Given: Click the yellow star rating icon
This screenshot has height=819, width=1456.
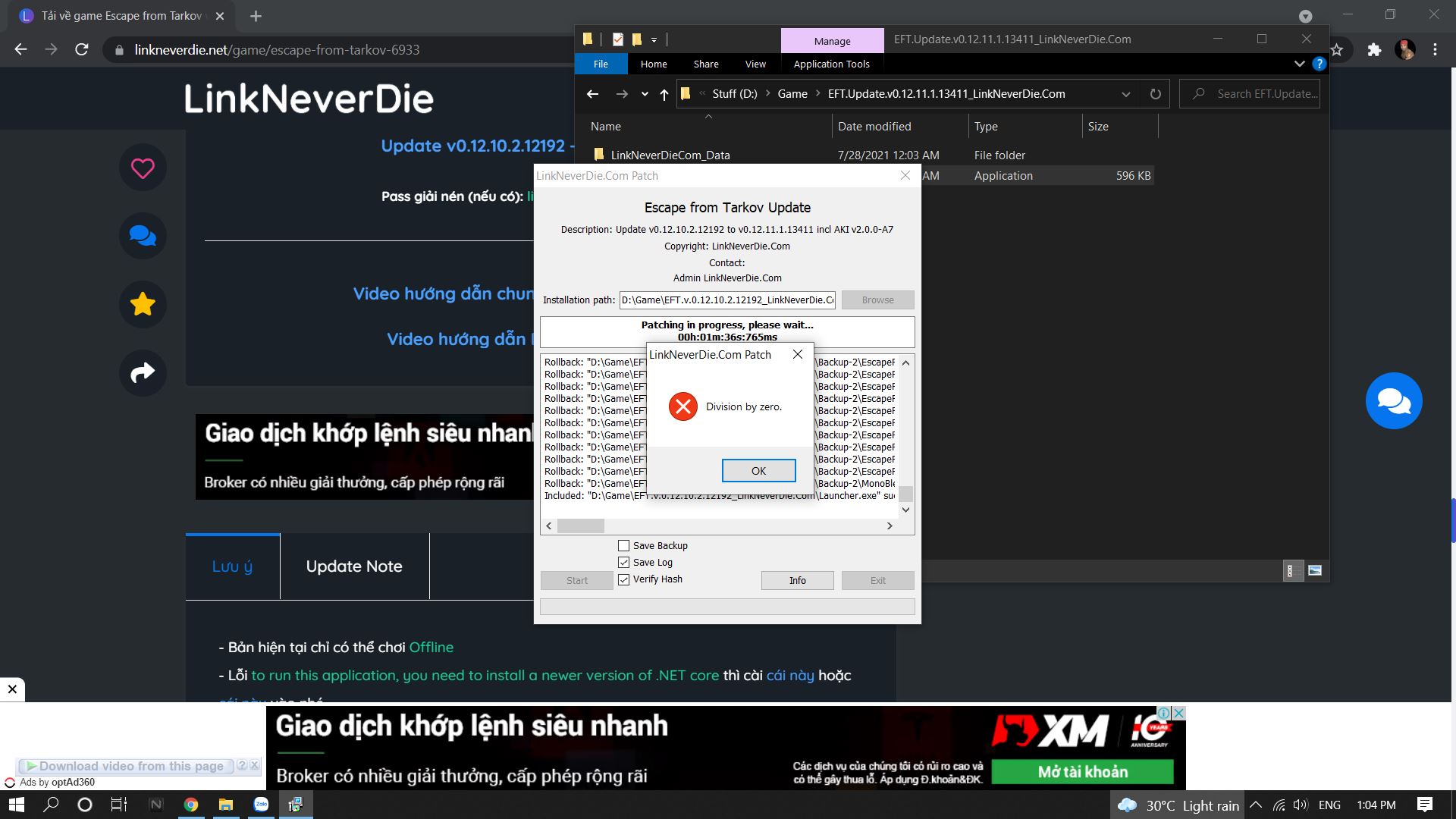Looking at the screenshot, I should 143,304.
